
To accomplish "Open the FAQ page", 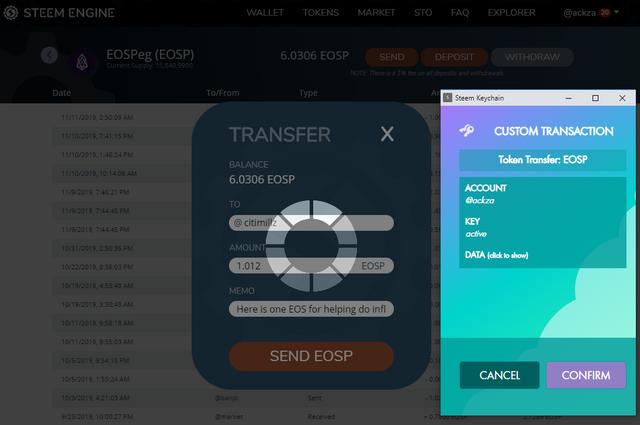I will tap(460, 13).
